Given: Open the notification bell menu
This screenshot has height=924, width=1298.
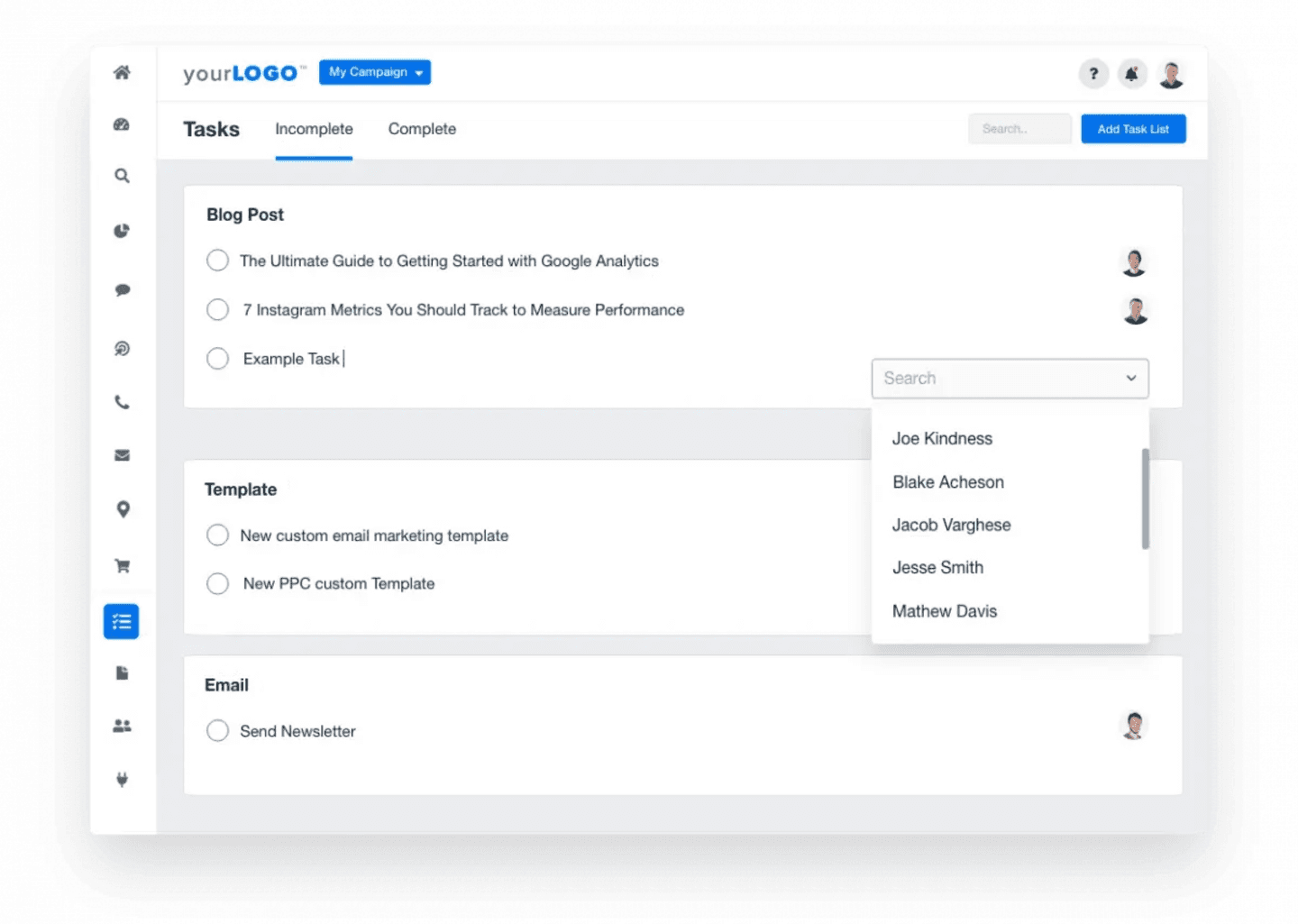Looking at the screenshot, I should (x=1132, y=74).
